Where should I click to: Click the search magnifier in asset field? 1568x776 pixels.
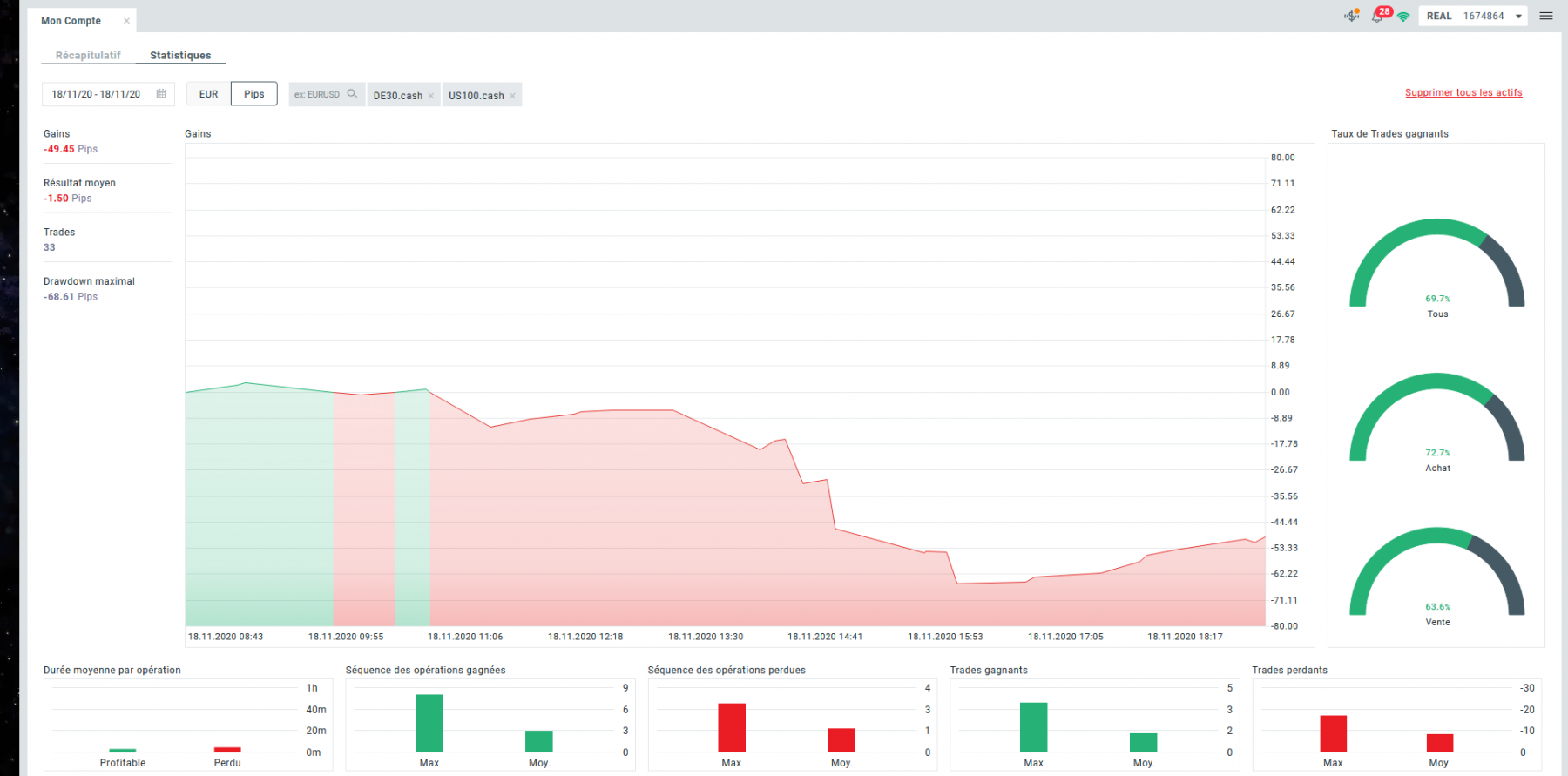click(352, 94)
